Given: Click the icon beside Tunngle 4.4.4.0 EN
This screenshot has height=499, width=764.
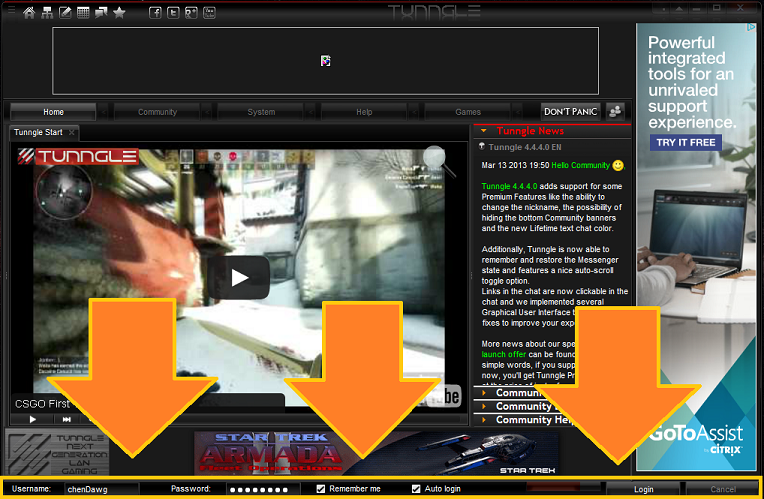Looking at the screenshot, I should tap(481, 146).
